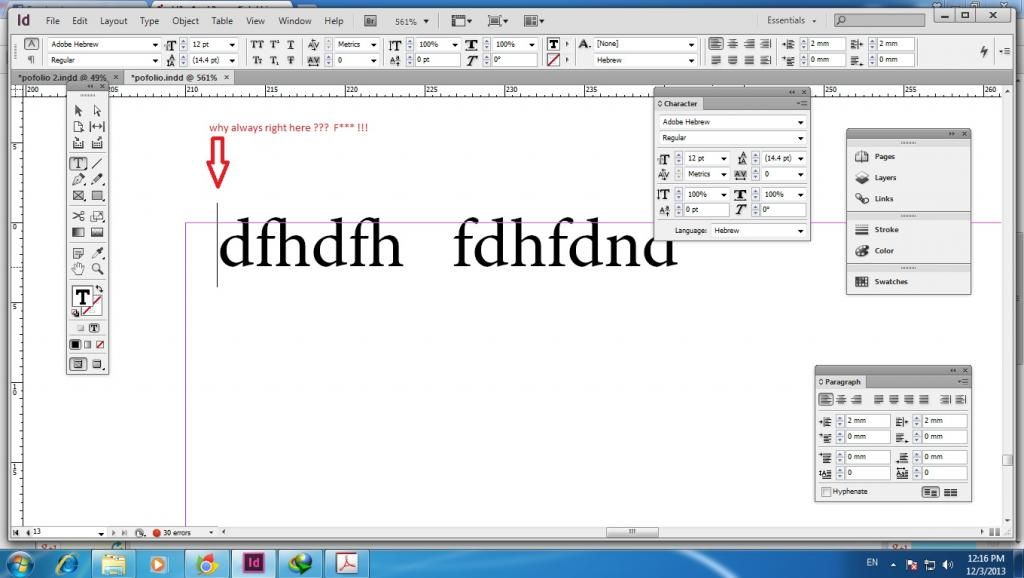
Task: Toggle Superscript in control bar
Action: pos(274,44)
